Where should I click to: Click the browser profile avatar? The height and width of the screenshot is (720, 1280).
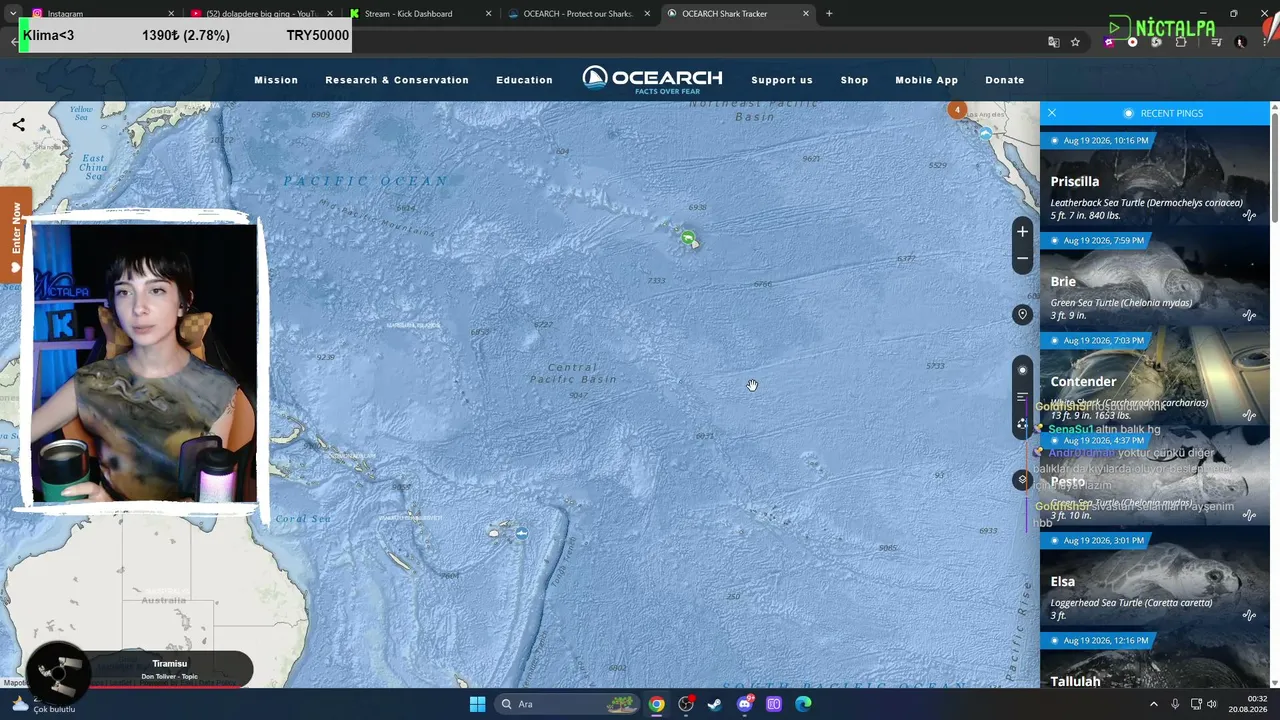(x=1241, y=42)
